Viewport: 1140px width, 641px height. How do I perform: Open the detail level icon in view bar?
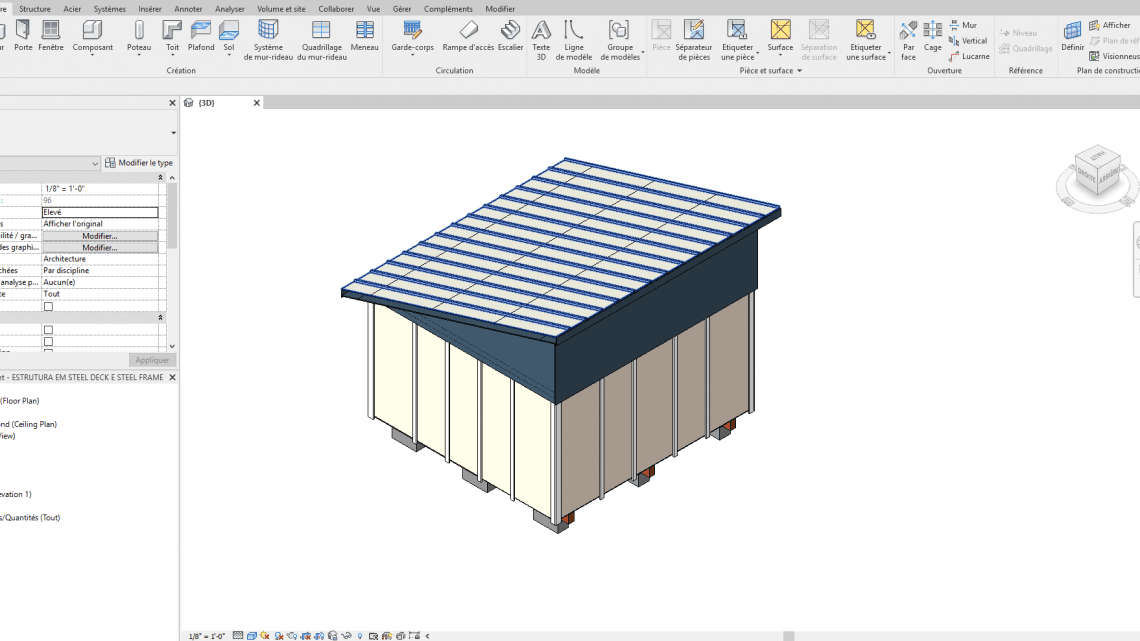click(x=238, y=635)
